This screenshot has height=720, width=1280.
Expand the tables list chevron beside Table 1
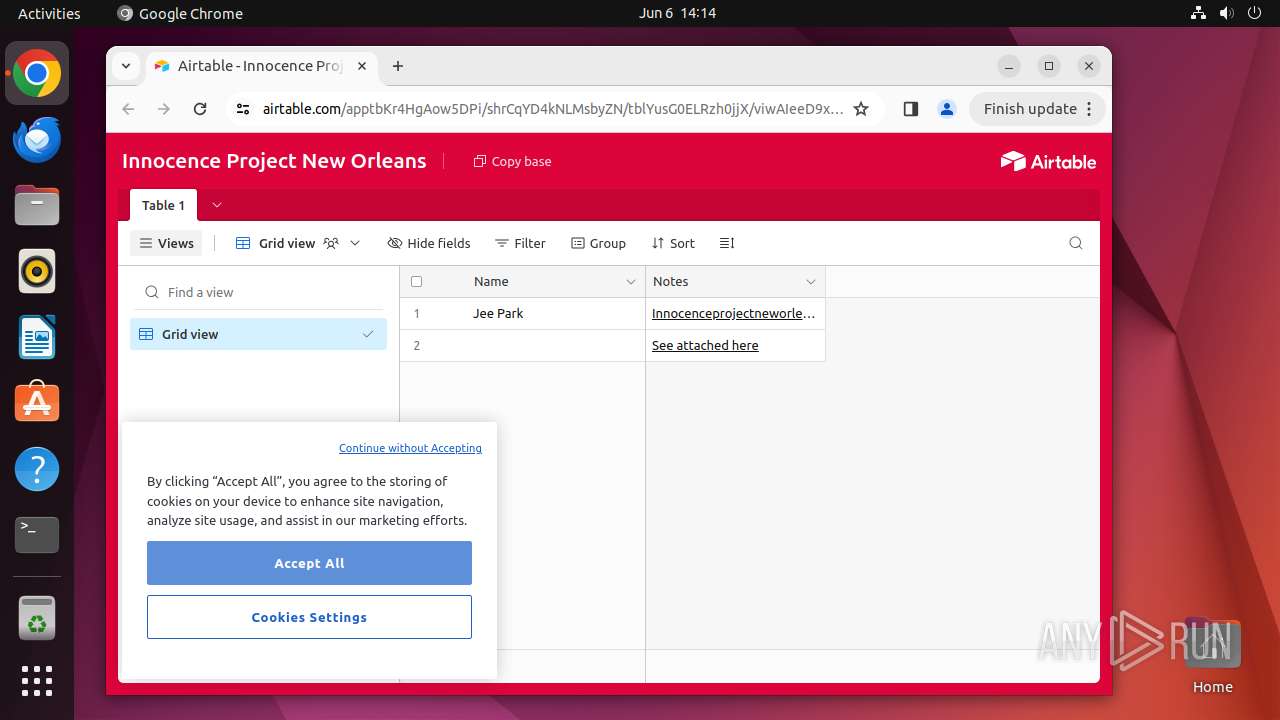pyautogui.click(x=217, y=205)
